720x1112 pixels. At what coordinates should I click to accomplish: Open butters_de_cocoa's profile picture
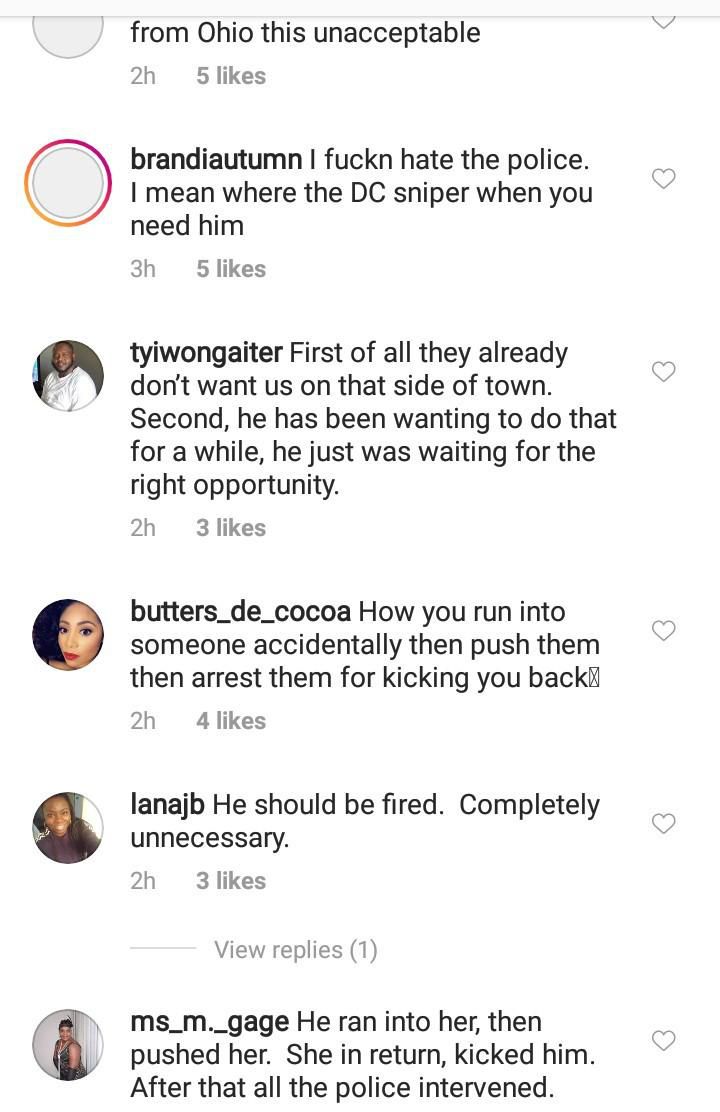(68, 635)
